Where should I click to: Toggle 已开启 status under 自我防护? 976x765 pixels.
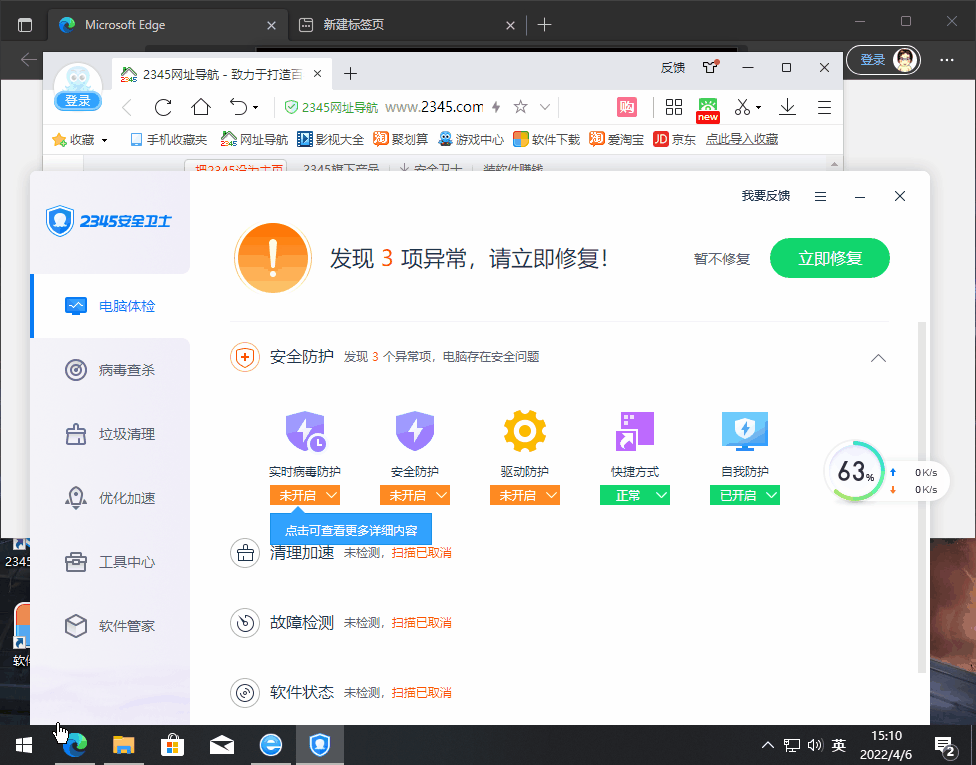(x=745, y=496)
